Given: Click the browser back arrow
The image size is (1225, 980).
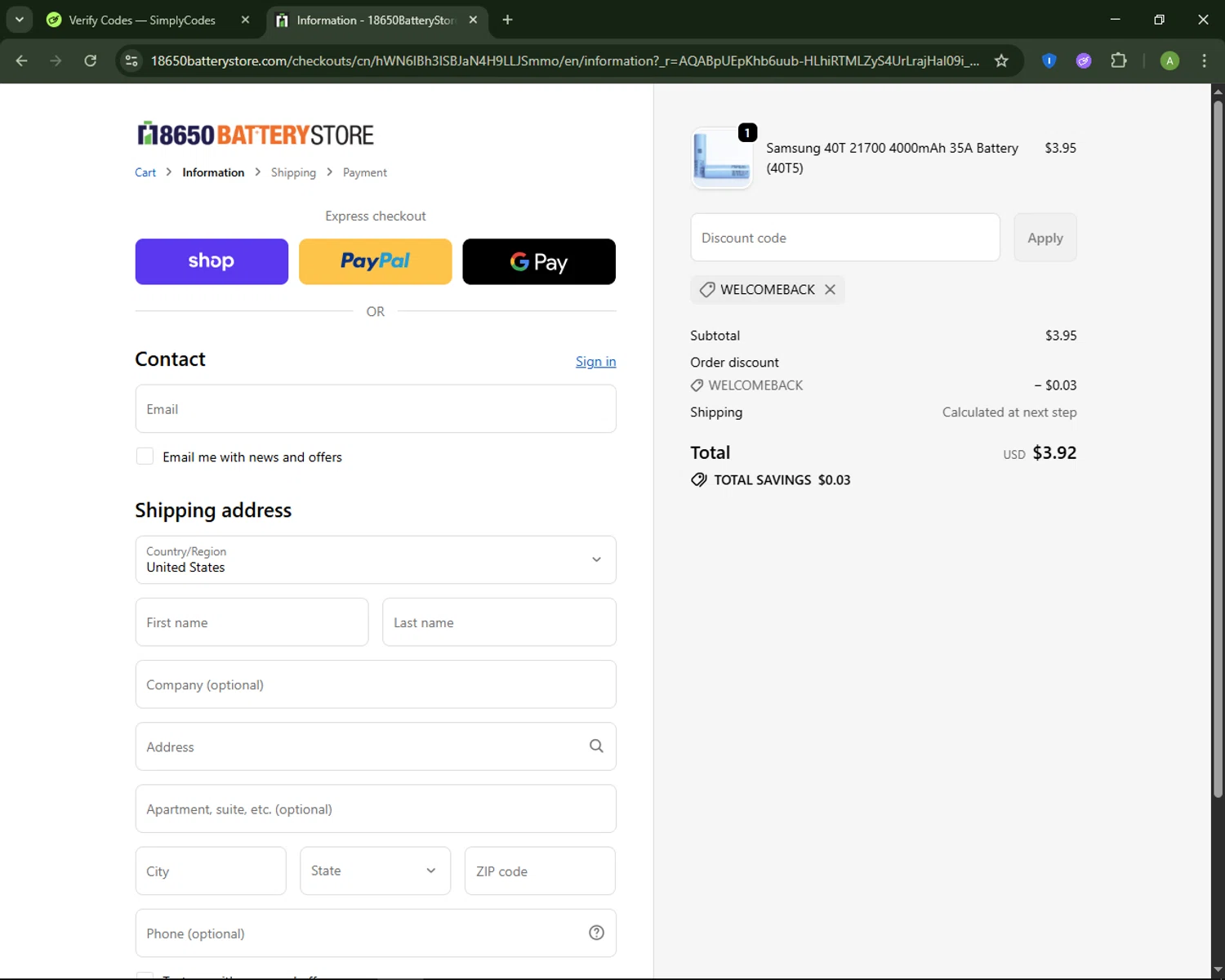Looking at the screenshot, I should click(x=22, y=60).
